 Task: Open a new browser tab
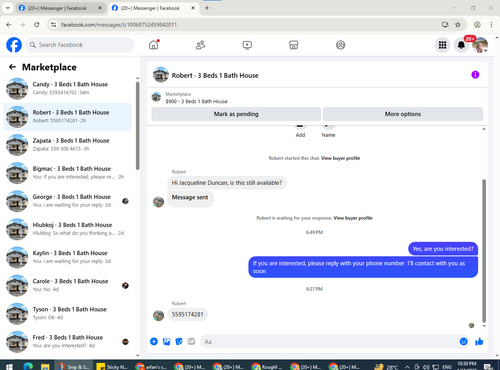click(207, 8)
